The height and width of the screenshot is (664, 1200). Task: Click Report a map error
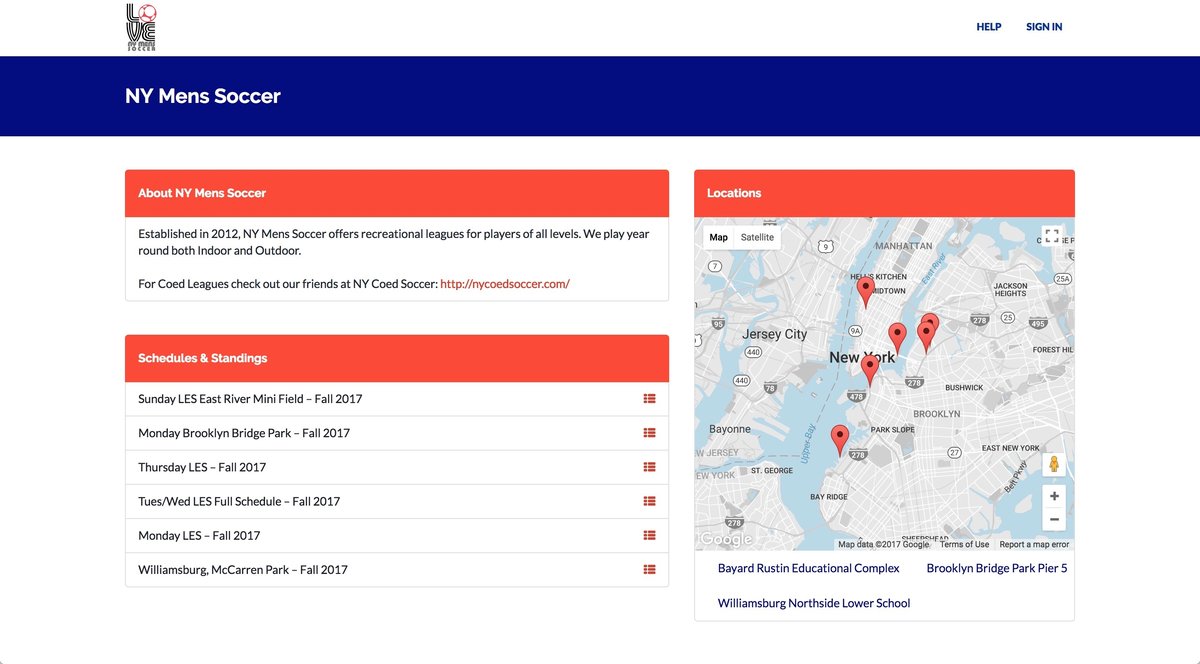(x=1034, y=544)
